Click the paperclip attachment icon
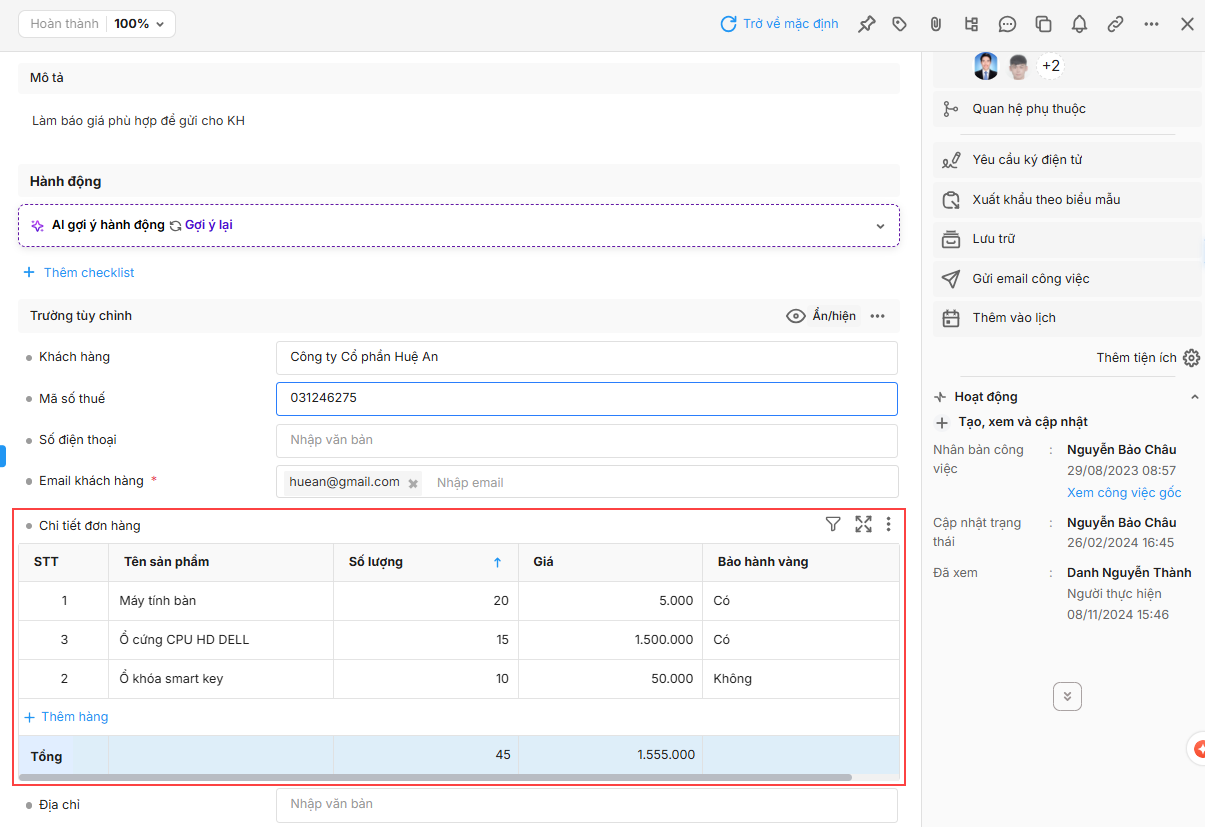Viewport: 1205px width, 827px height. [x=935, y=24]
